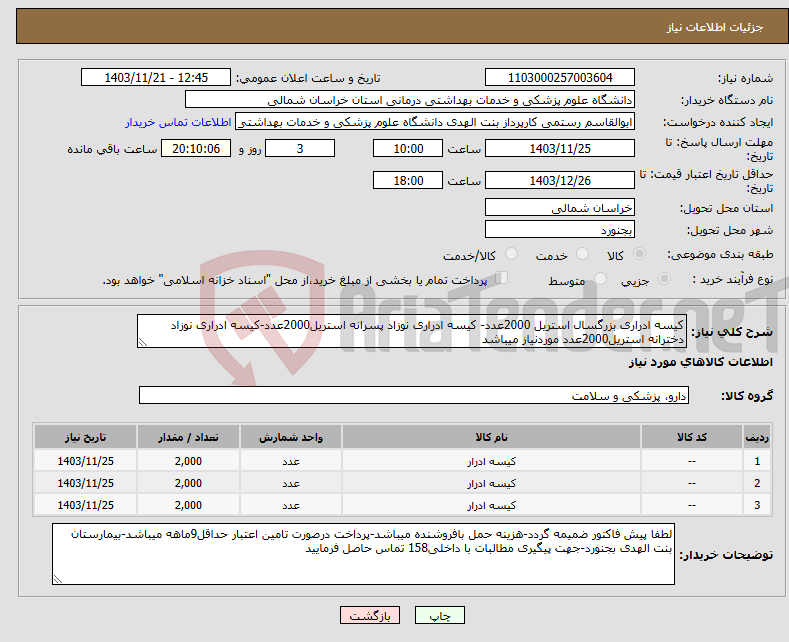Image resolution: width=789 pixels, height=642 pixels.
Task: Click the بازگشت (back) button
Action: coord(370,615)
